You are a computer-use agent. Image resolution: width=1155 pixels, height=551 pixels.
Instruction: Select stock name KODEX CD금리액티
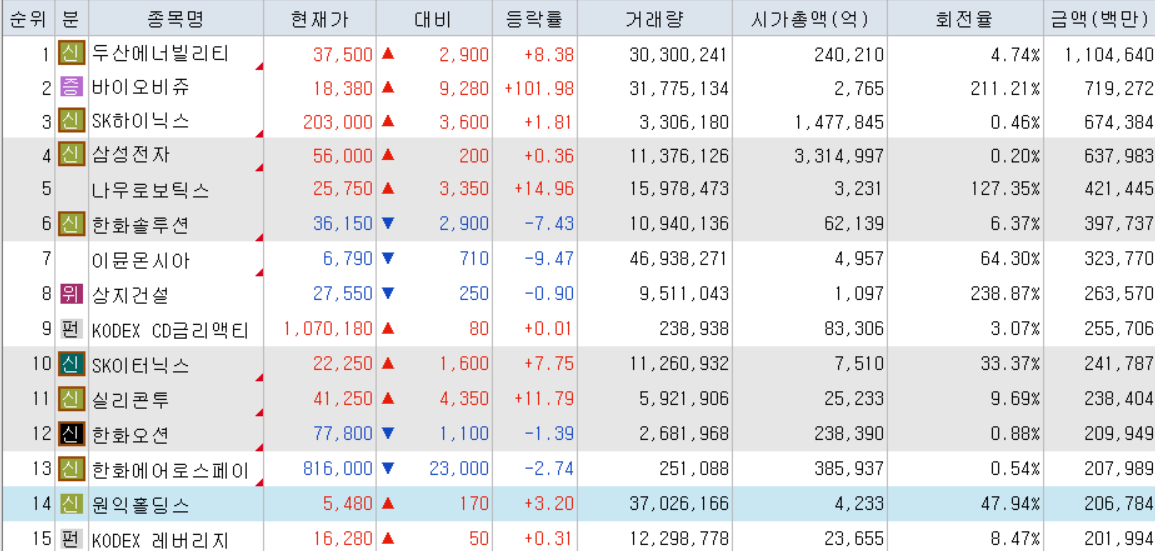click(171, 329)
